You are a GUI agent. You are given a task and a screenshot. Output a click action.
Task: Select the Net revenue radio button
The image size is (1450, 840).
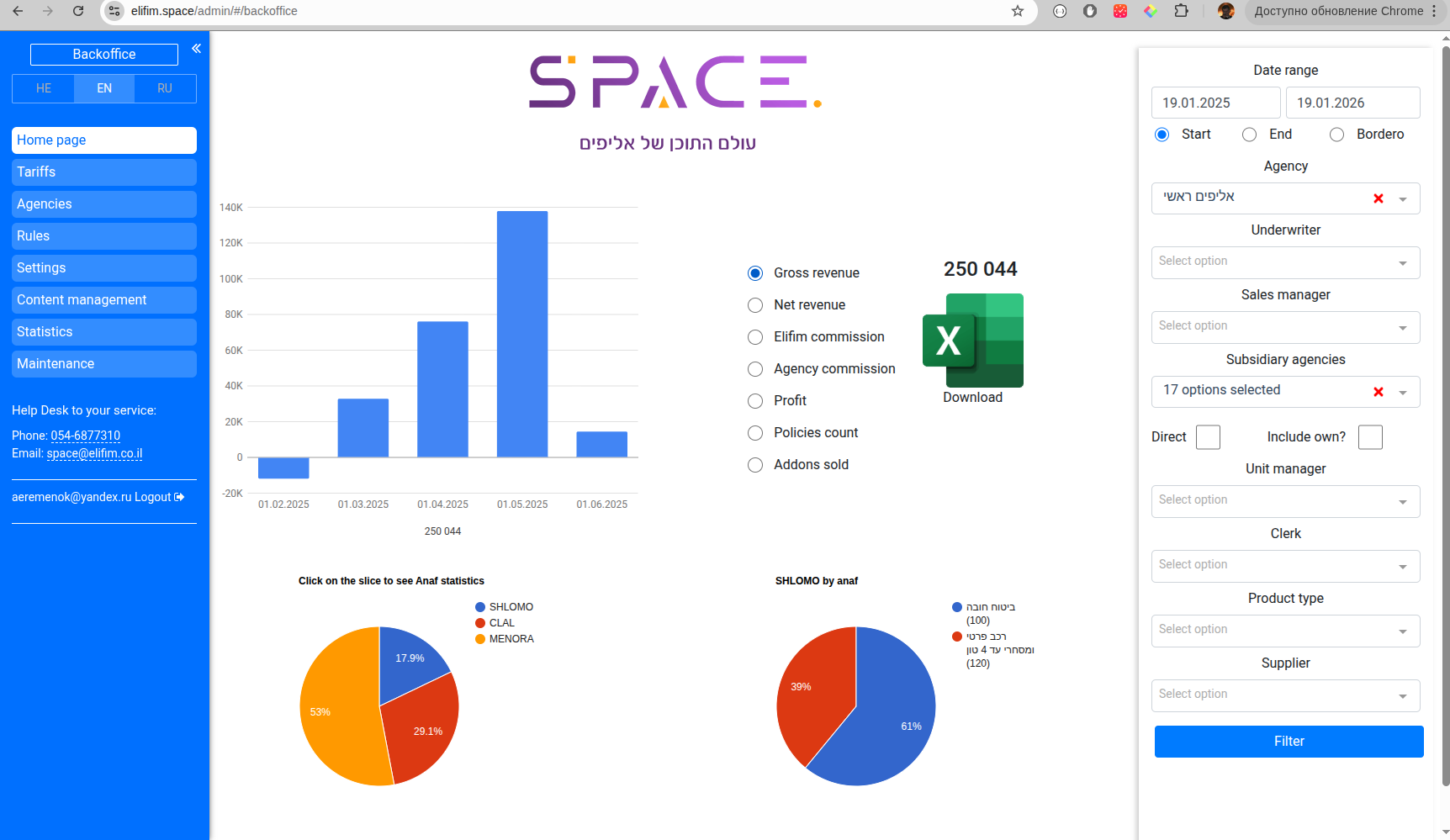[x=754, y=305]
